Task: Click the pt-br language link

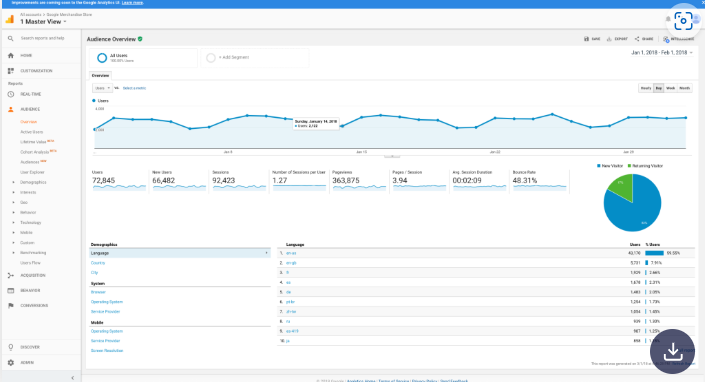Action: coord(290,302)
